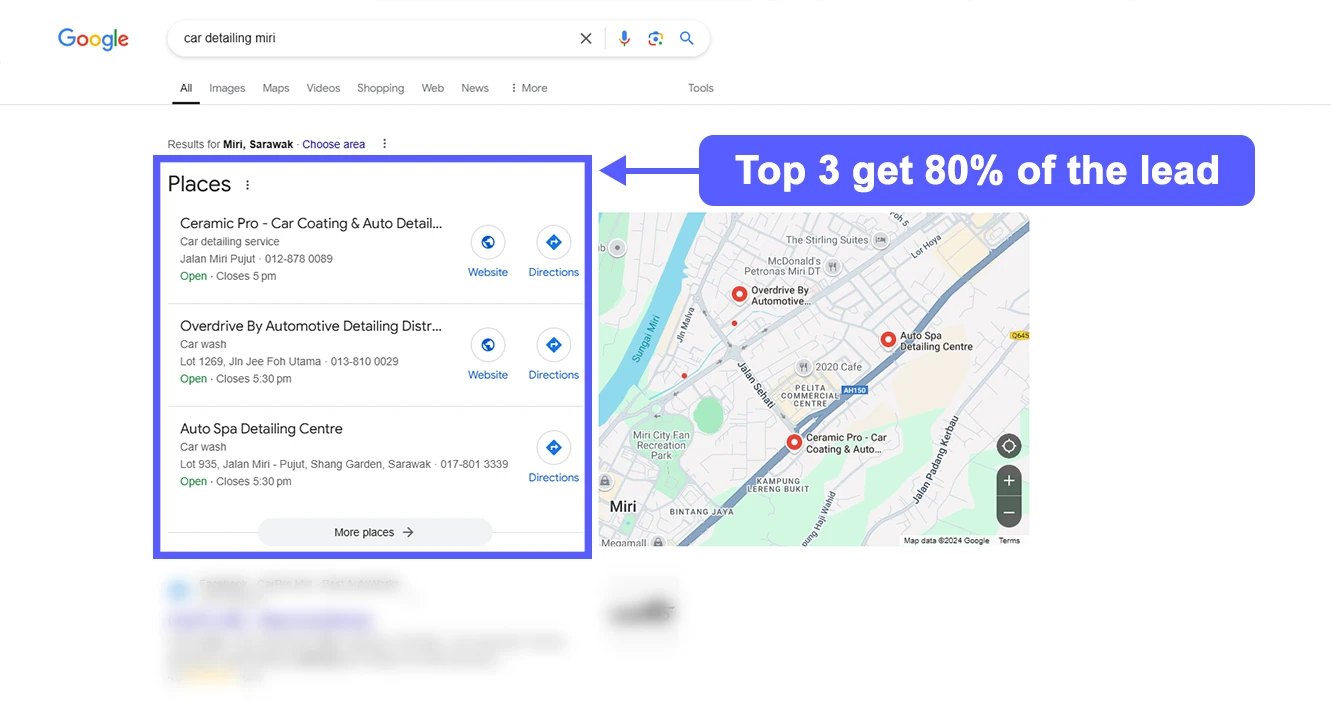Clear the search query using the X icon
Image resolution: width=1331 pixels, height=704 pixels.
pyautogui.click(x=586, y=38)
